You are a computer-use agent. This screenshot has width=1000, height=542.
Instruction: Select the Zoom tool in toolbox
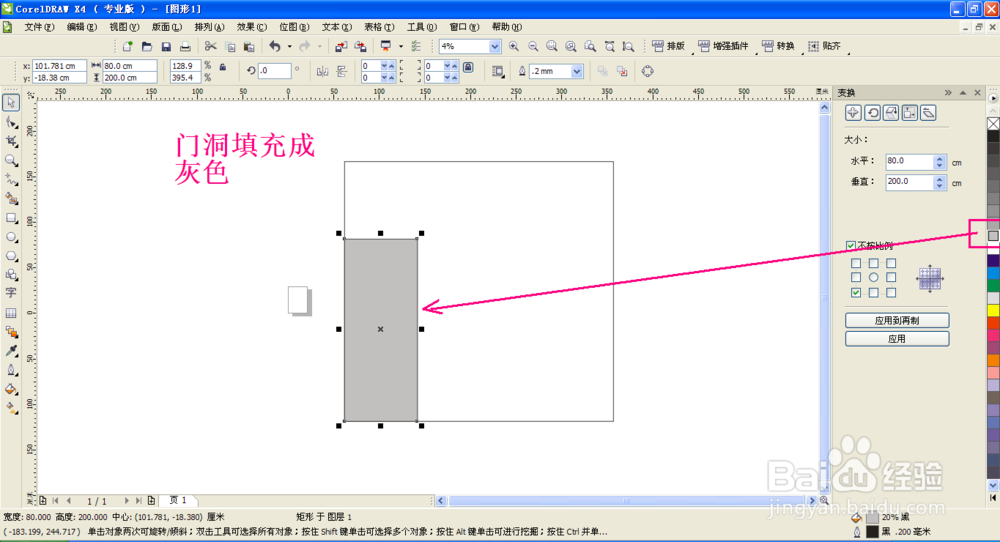point(11,160)
